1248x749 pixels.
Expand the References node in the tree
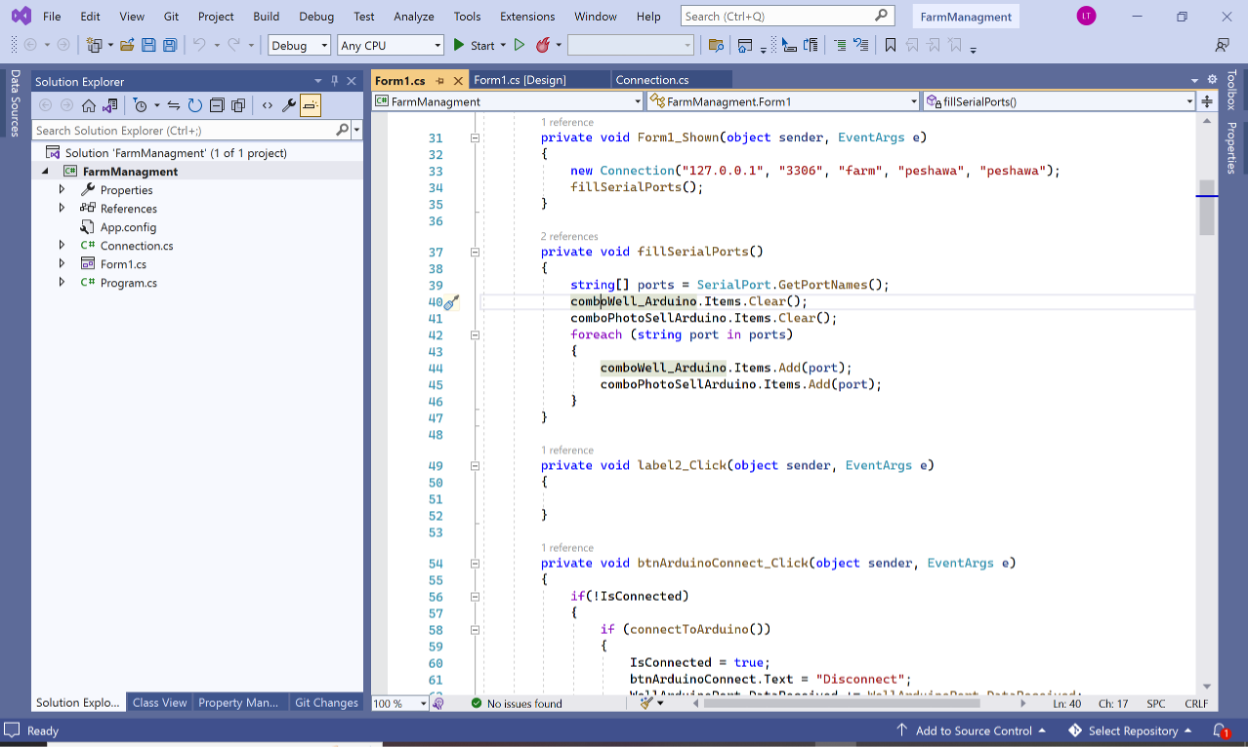click(x=62, y=208)
